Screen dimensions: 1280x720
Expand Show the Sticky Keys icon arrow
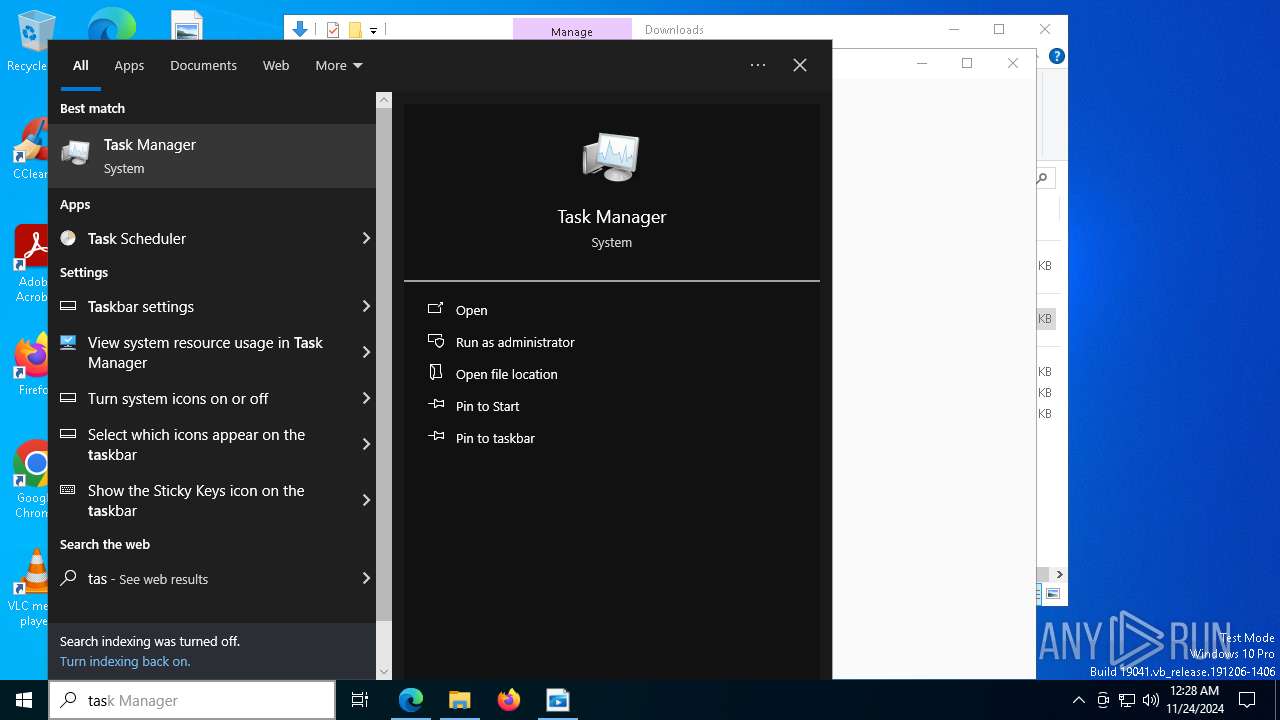tap(366, 500)
